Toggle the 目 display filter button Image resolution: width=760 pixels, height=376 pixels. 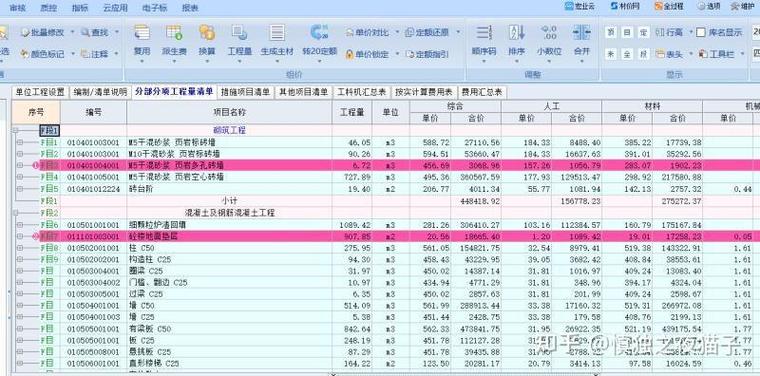[627, 32]
